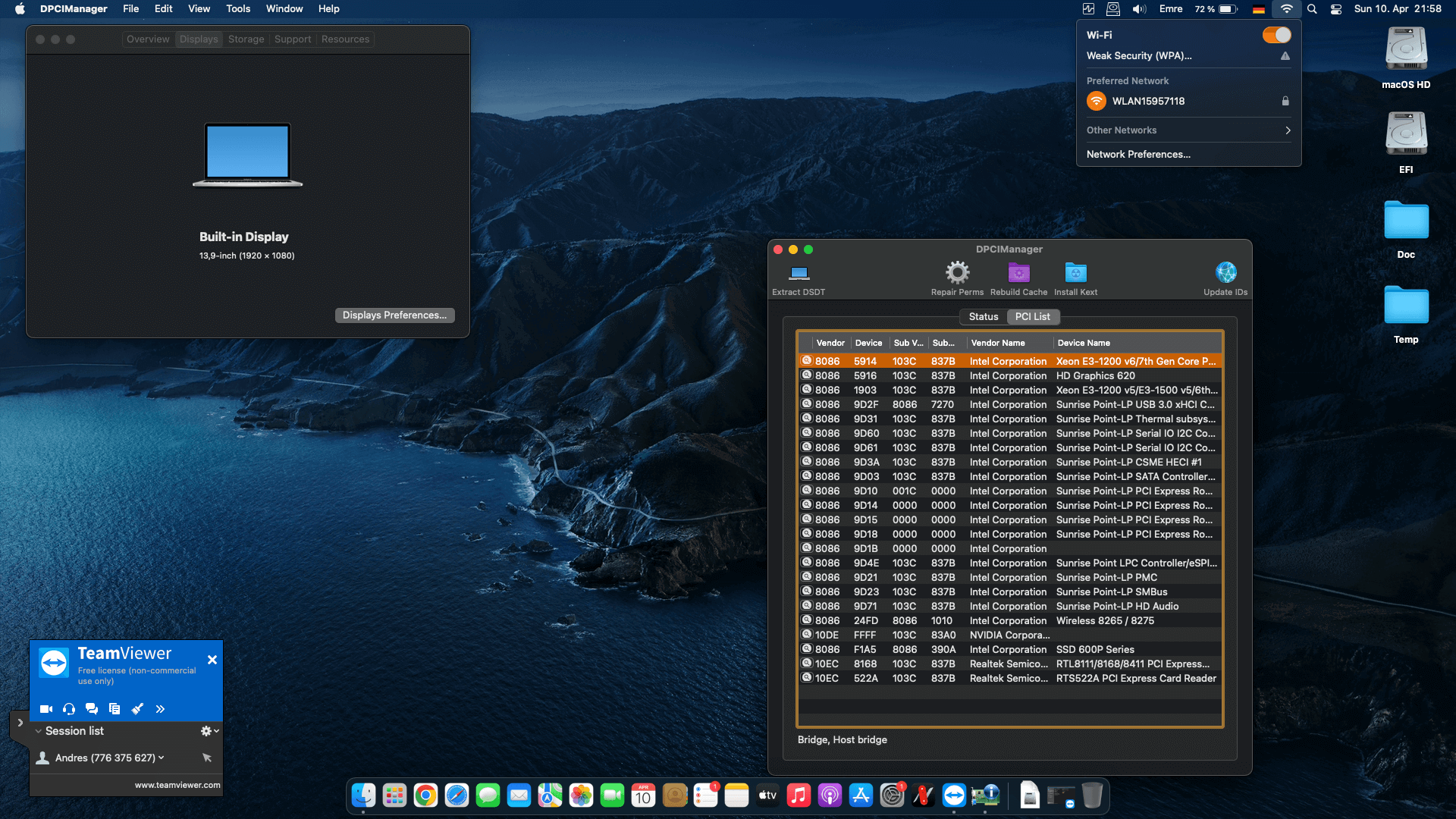
Task: Click the Displays Preferences button
Action: [x=394, y=315]
